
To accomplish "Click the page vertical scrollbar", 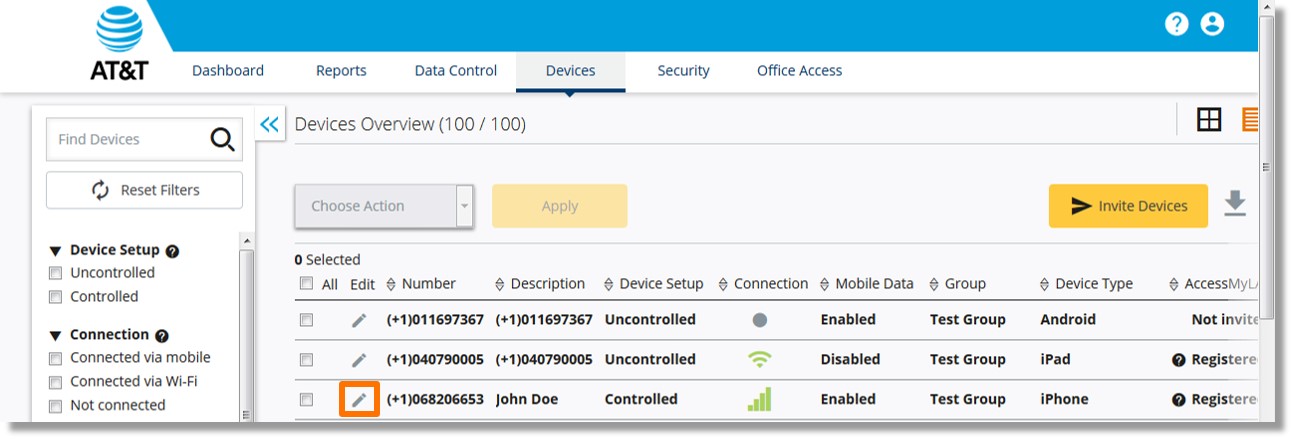I will [x=1266, y=165].
